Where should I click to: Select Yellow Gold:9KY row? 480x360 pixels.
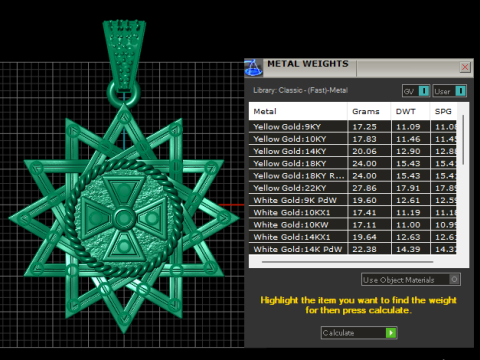353,127
